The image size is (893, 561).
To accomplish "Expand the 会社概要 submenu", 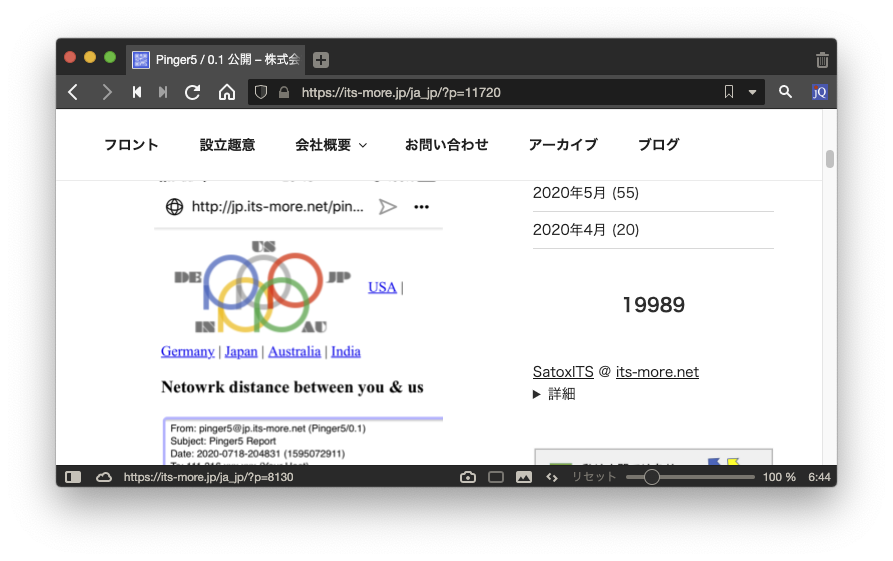I will tap(362, 146).
